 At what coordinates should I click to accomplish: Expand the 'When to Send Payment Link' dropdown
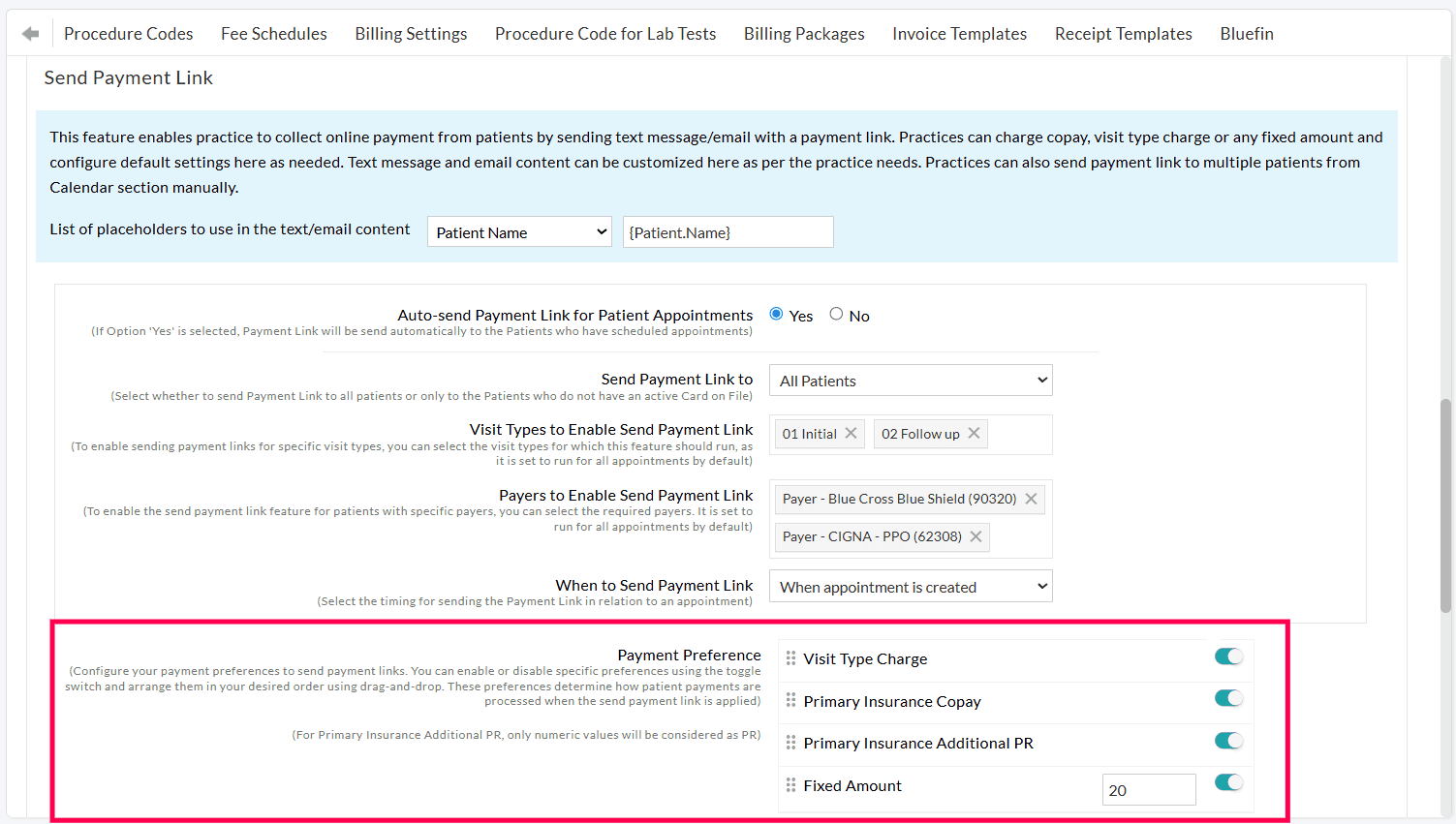tap(910, 585)
